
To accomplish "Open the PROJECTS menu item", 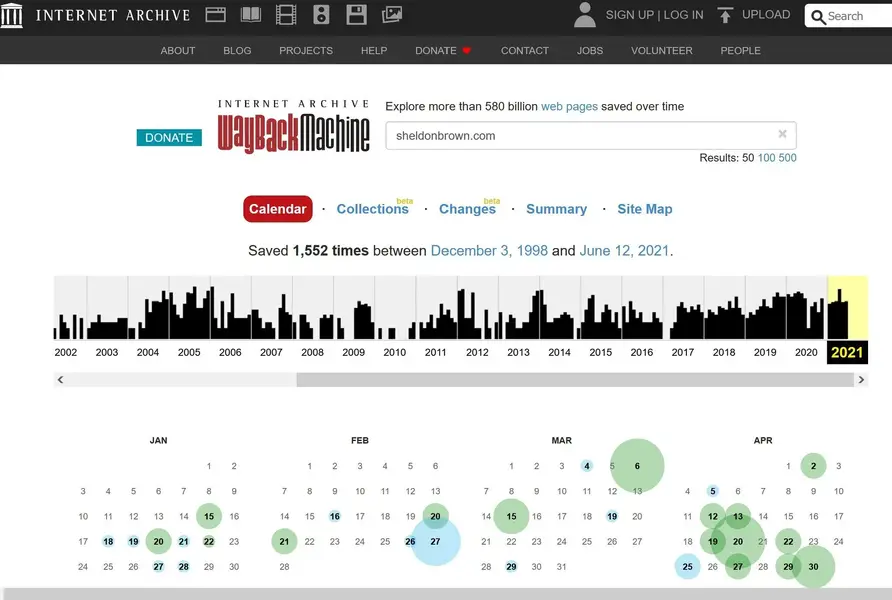I will click(x=306, y=51).
